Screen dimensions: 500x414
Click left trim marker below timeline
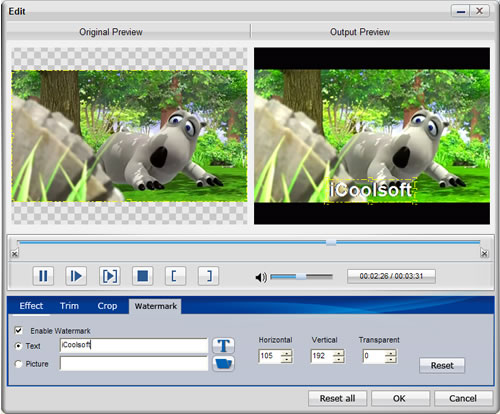[14, 254]
